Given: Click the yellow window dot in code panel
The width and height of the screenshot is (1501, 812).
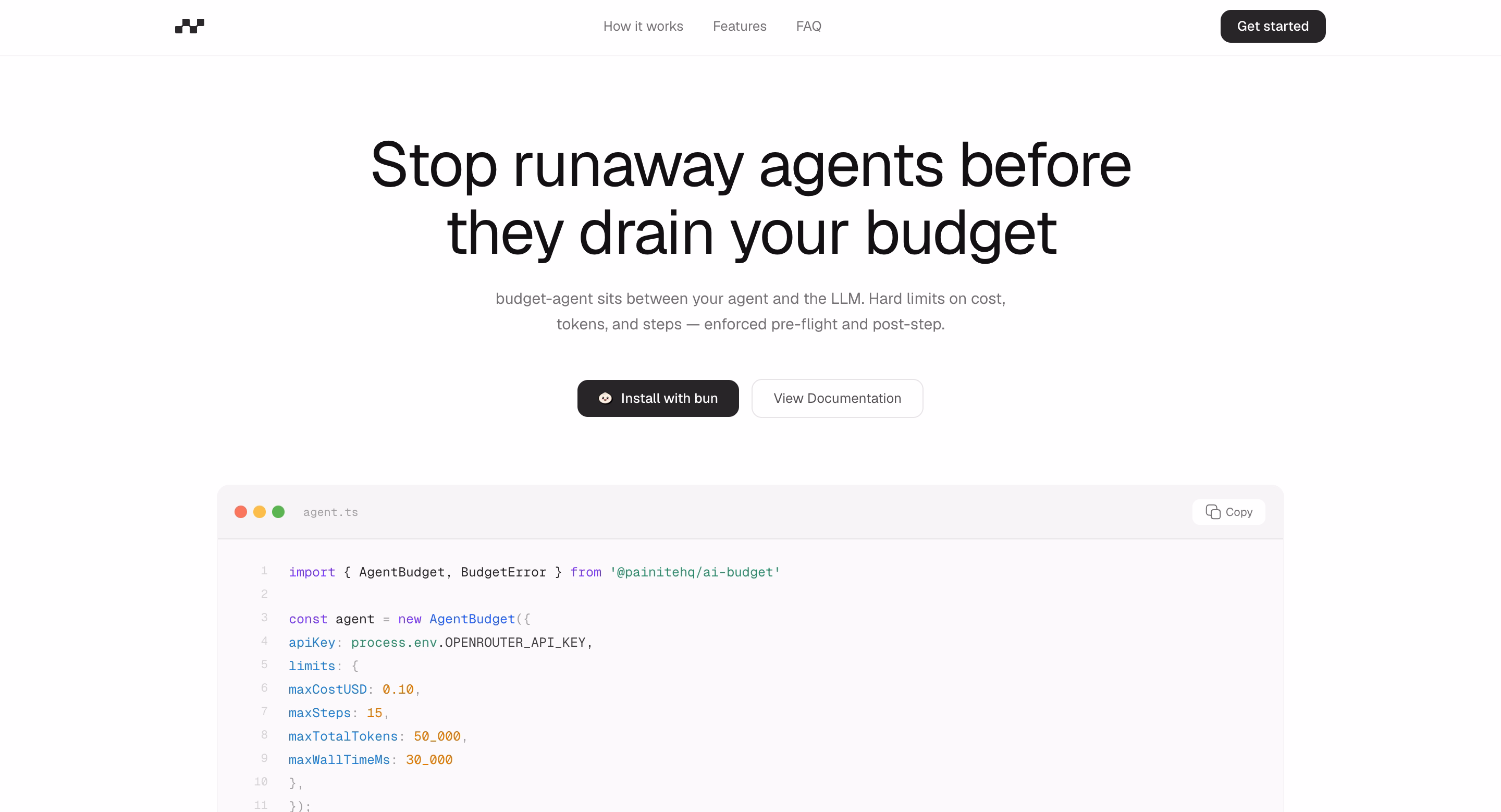Looking at the screenshot, I should [x=260, y=512].
